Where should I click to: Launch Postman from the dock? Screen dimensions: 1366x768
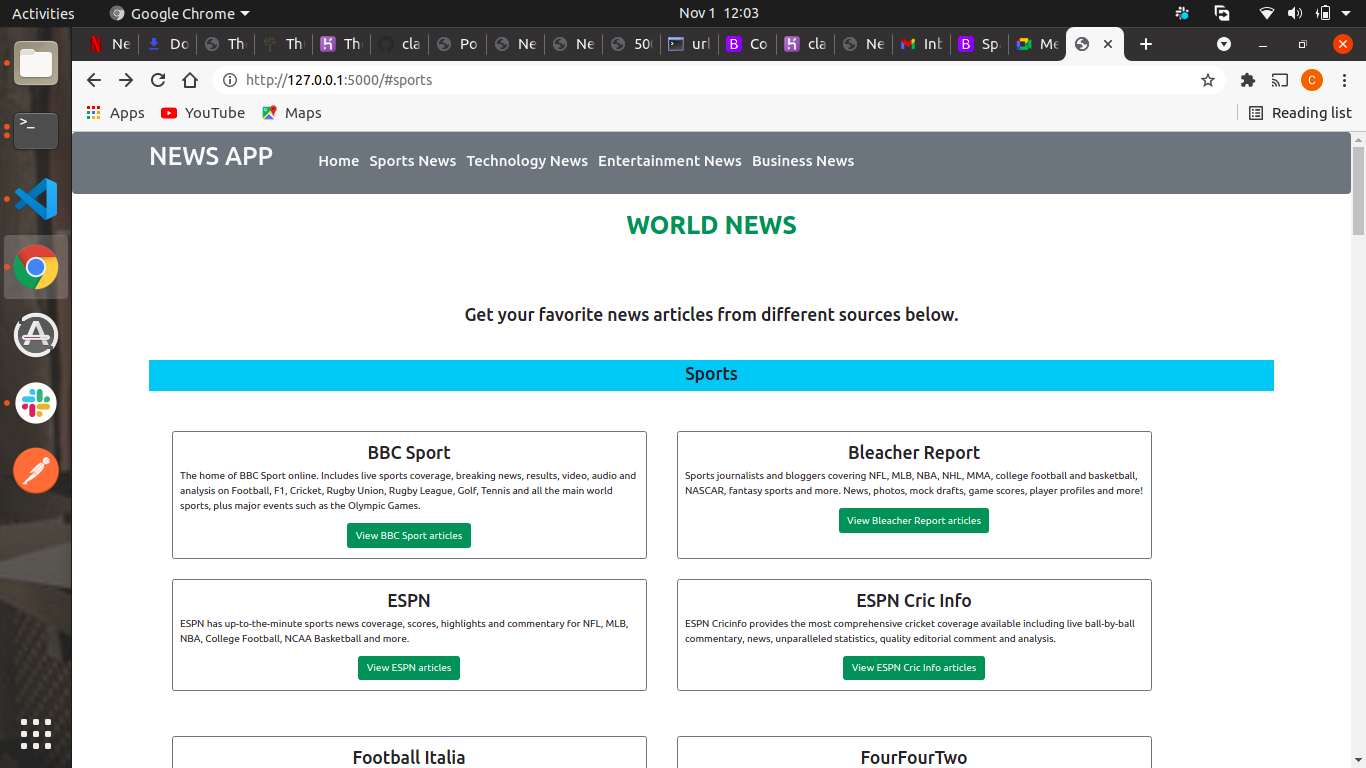pos(36,470)
